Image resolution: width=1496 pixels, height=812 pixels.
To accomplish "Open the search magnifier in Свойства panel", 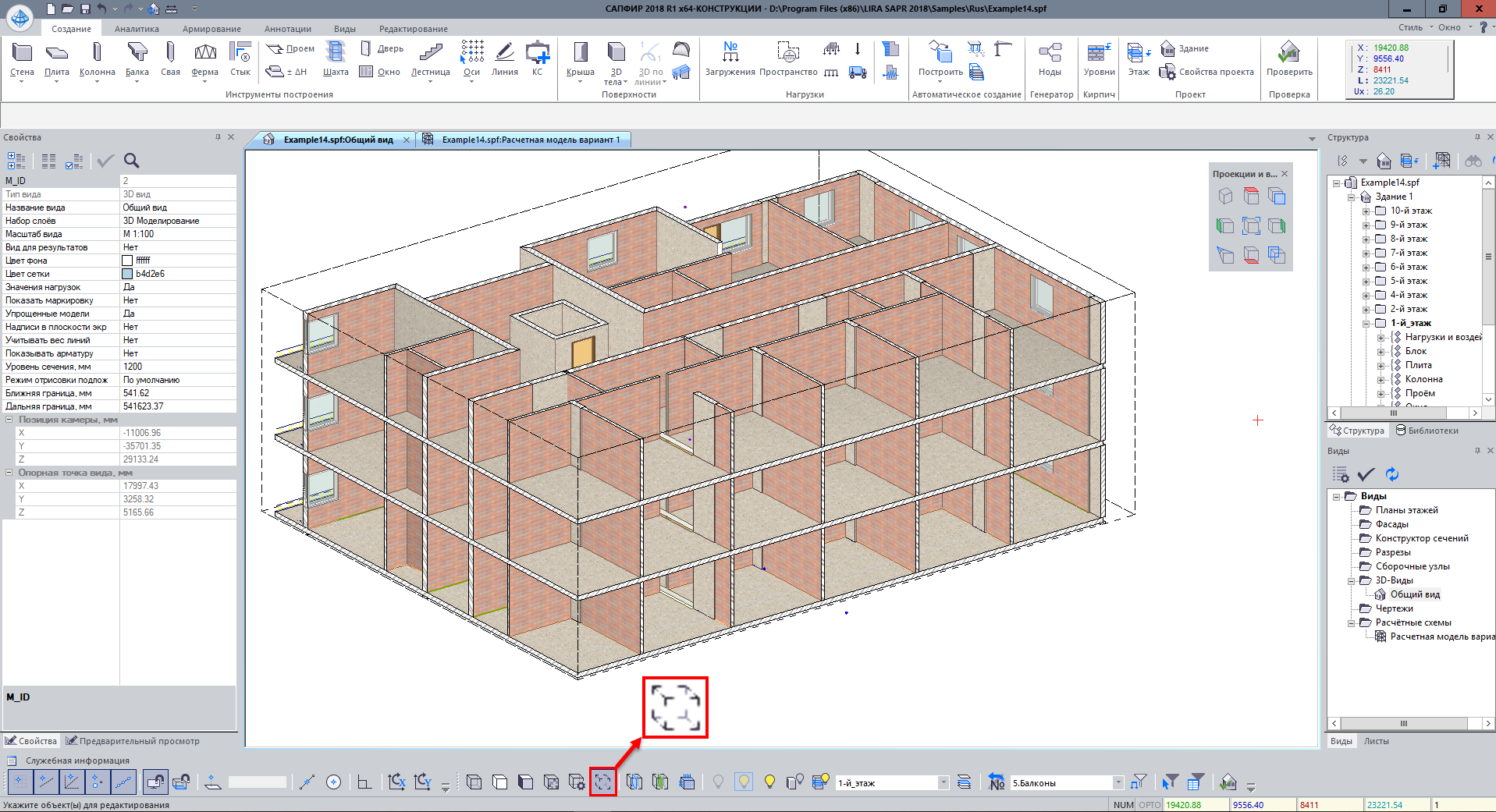I will click(x=132, y=161).
